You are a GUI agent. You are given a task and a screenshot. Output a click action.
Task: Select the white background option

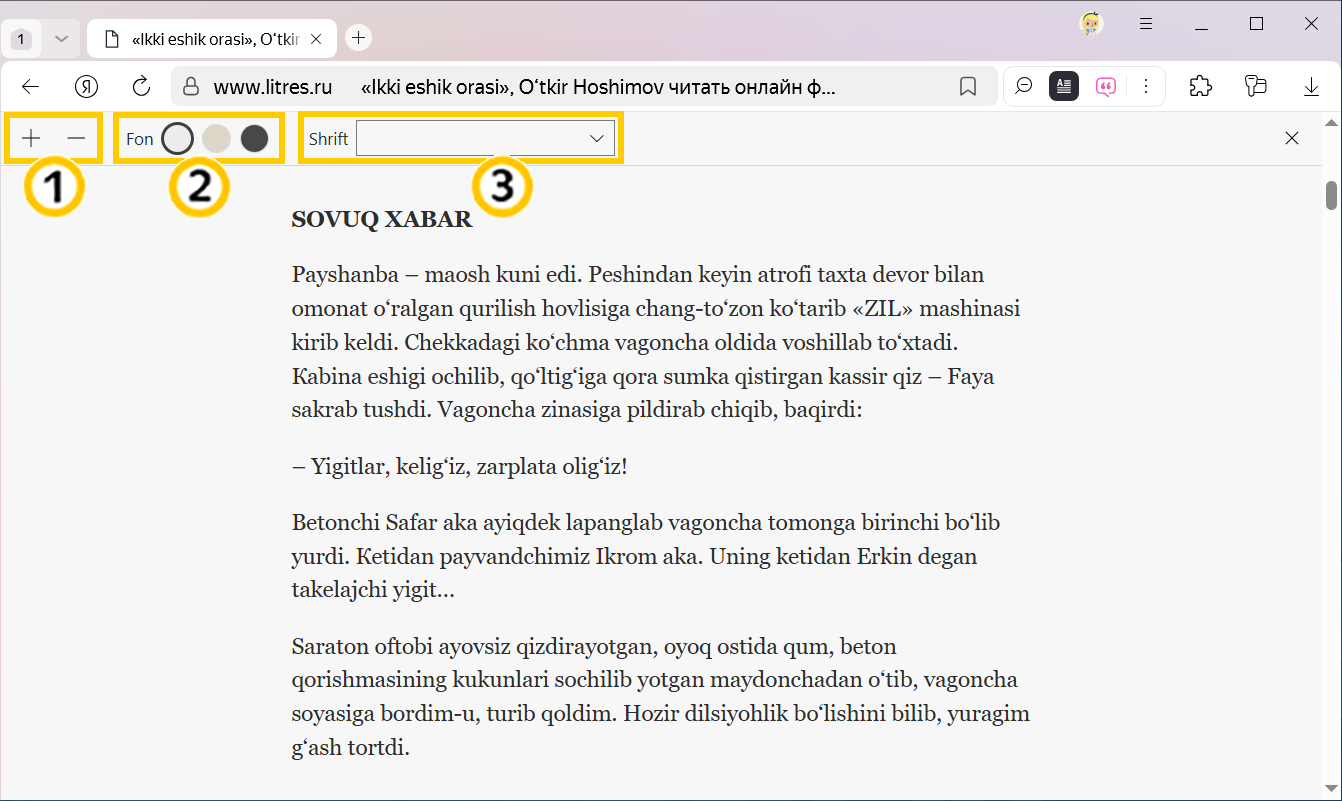(177, 138)
